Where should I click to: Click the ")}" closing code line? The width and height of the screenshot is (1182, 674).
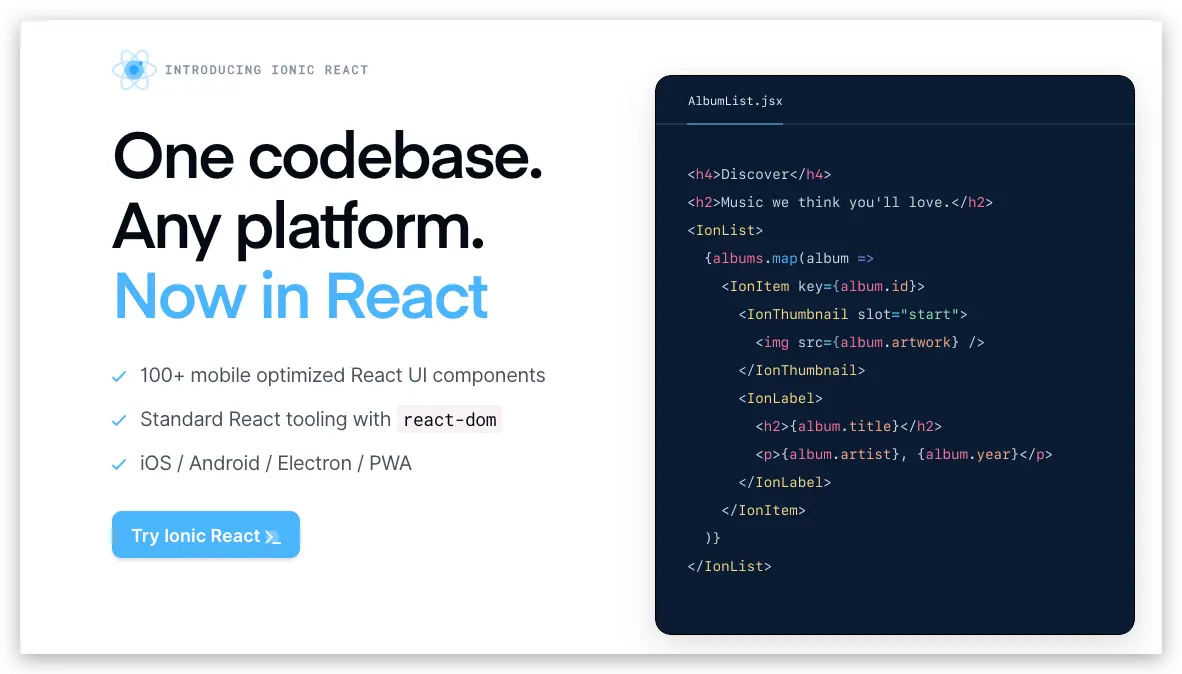712,538
